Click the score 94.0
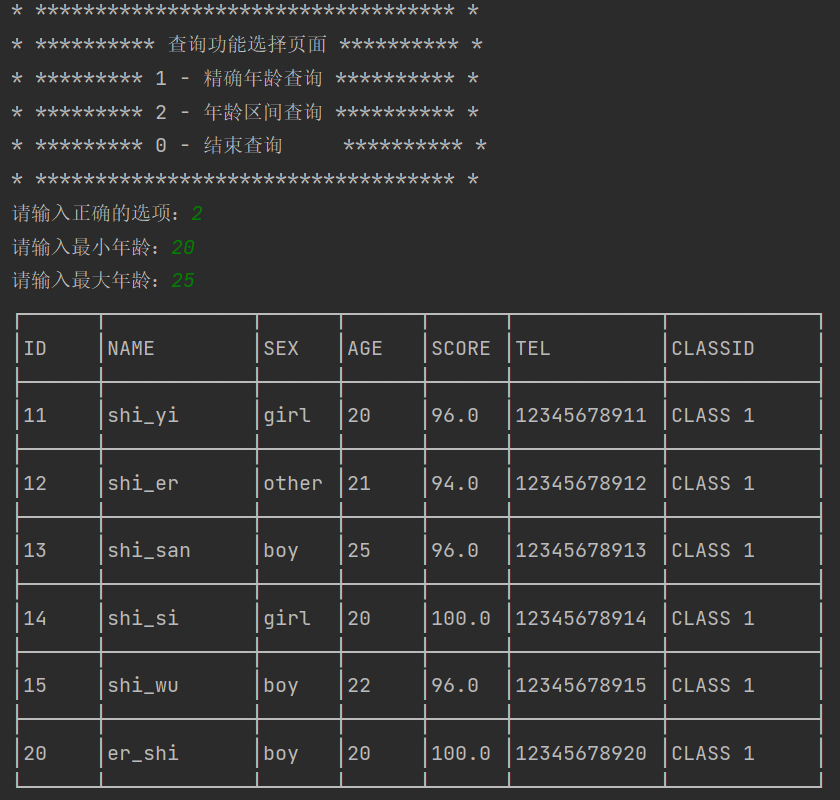 (x=455, y=483)
